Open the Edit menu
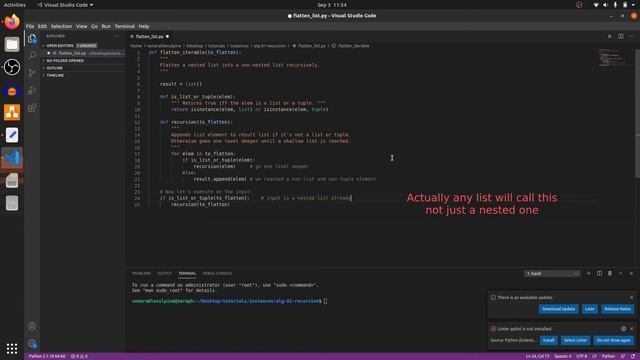The height and width of the screenshot is (360, 640). coord(42,26)
